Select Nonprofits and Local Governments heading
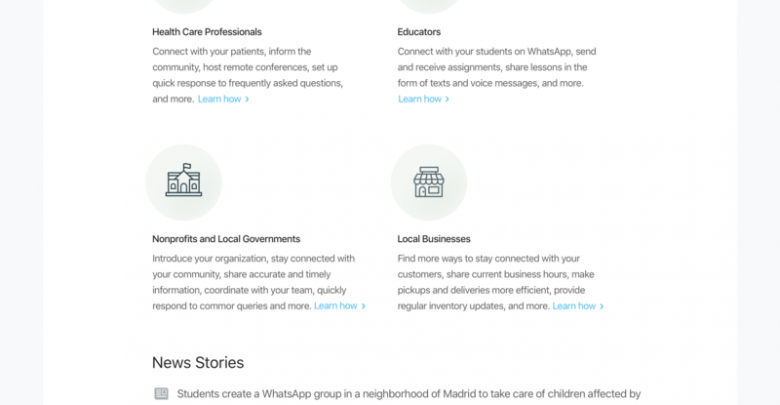This screenshot has width=780, height=405. click(226, 239)
